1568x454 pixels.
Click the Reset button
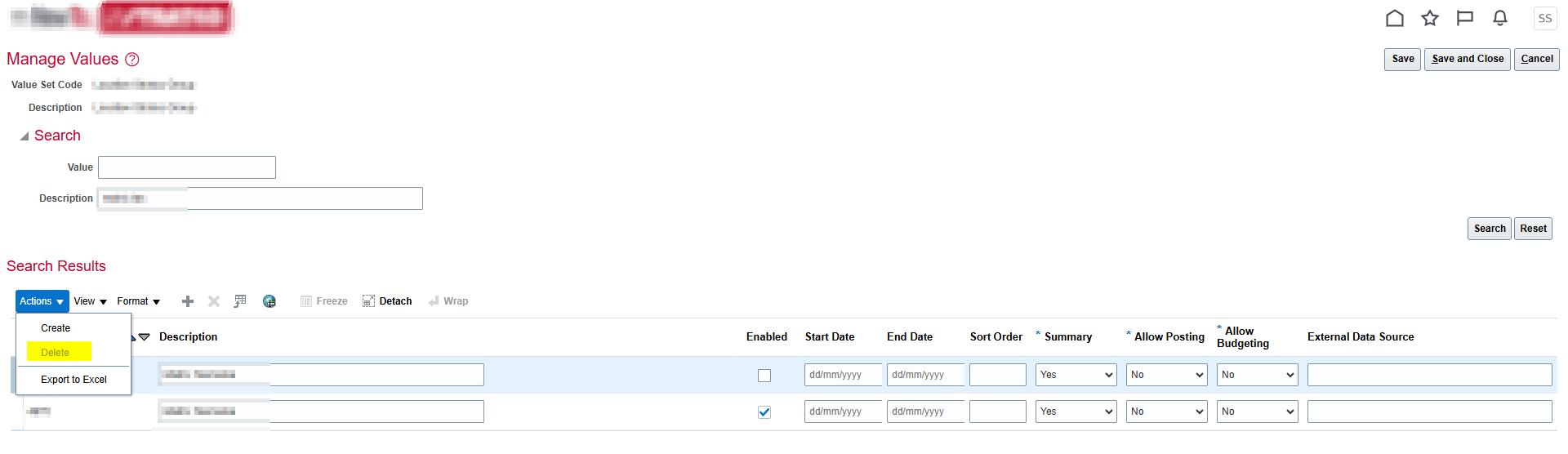(x=1533, y=229)
